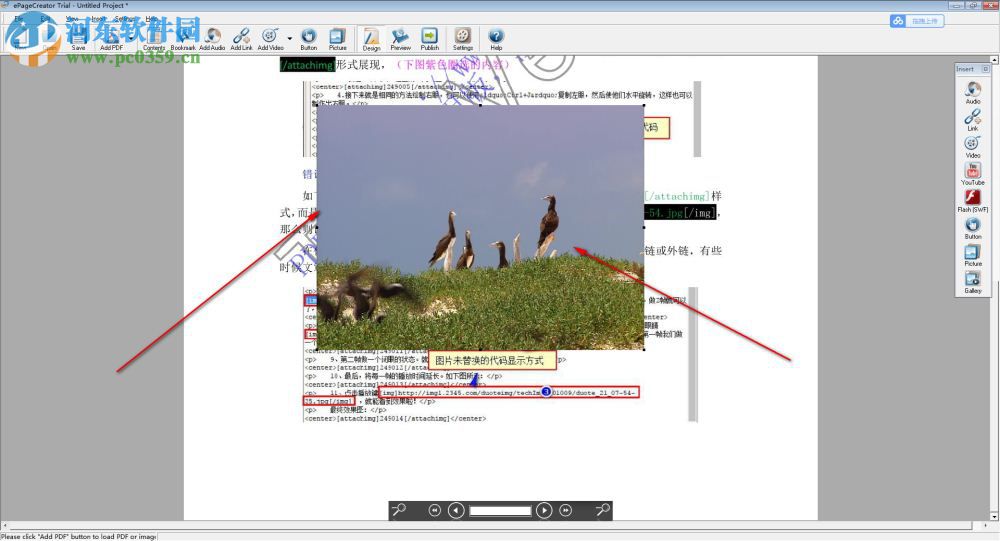The height and width of the screenshot is (541, 1000).
Task: Switch to Preview mode
Action: point(401,38)
